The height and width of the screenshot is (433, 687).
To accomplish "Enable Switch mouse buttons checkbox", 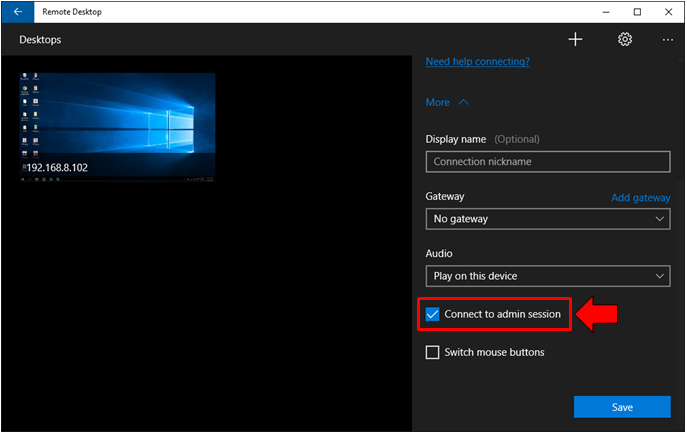I will point(432,352).
